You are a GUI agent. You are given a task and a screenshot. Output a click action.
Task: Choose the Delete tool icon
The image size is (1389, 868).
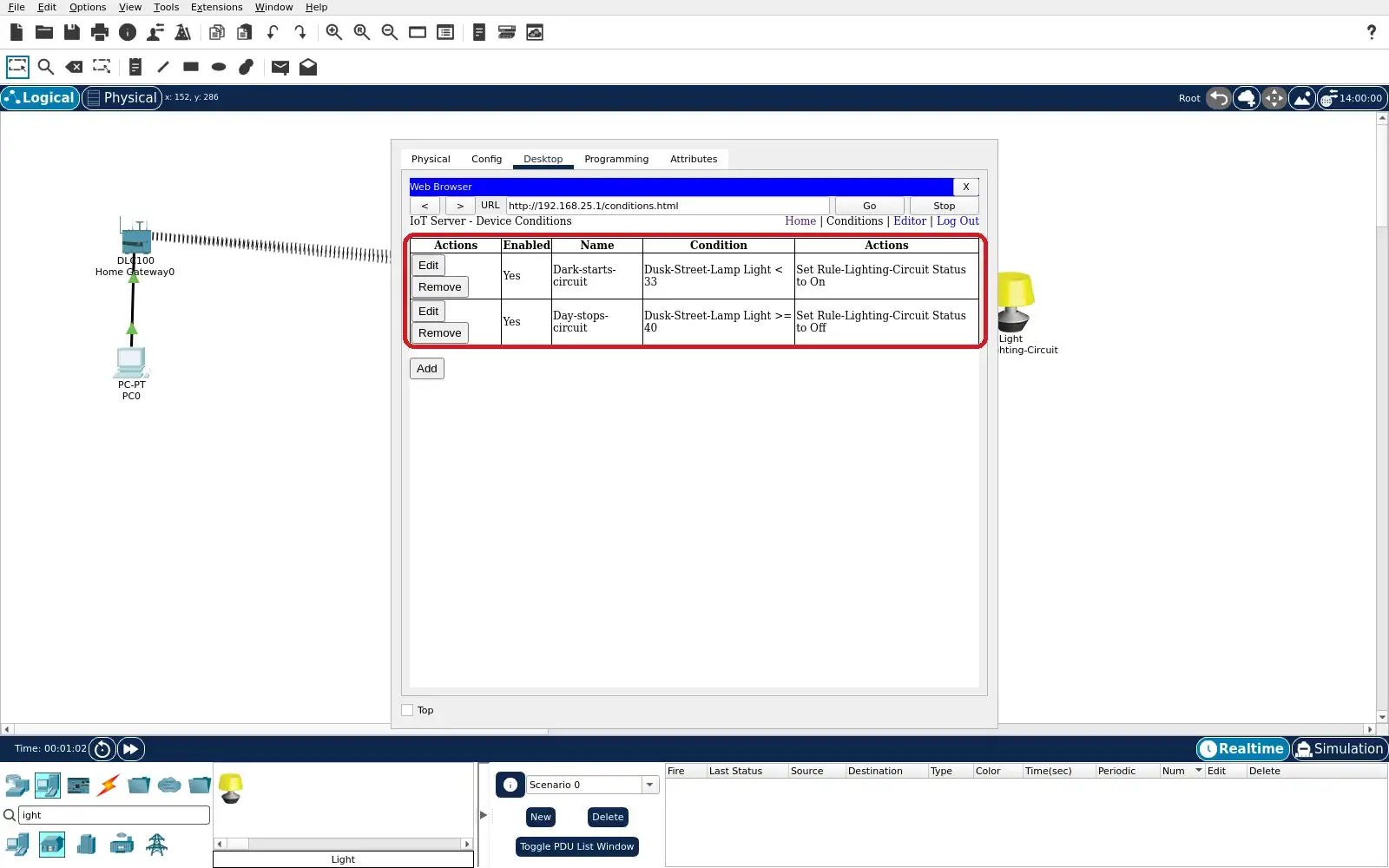click(75, 67)
